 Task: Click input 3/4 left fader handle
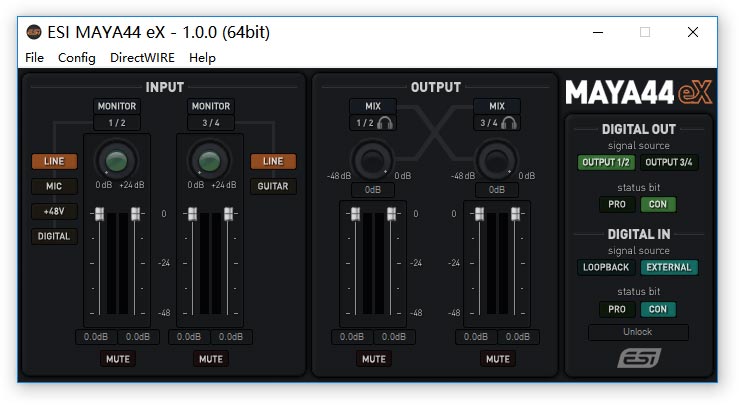pyautogui.click(x=192, y=214)
